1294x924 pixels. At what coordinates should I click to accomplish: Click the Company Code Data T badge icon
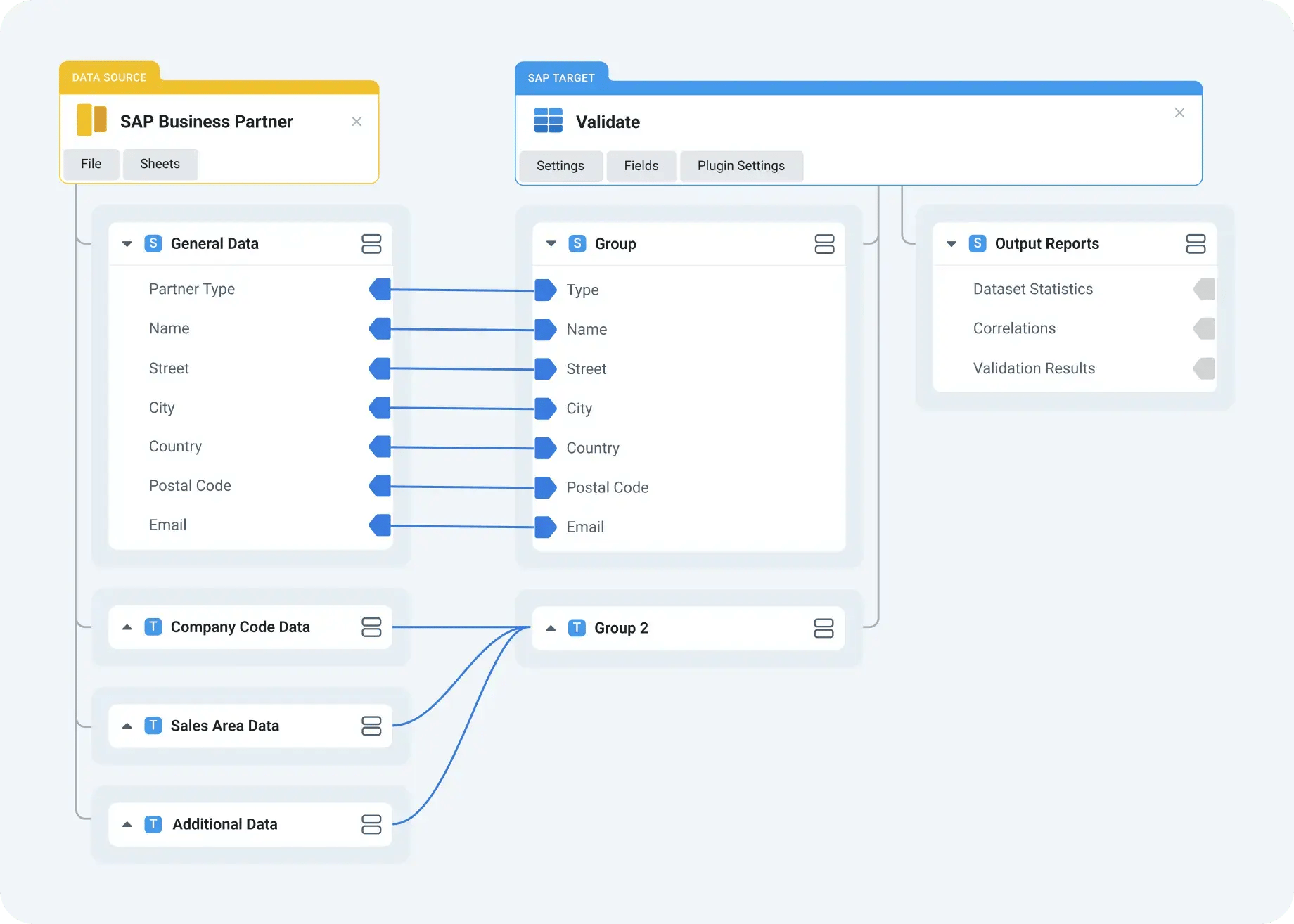tap(153, 627)
